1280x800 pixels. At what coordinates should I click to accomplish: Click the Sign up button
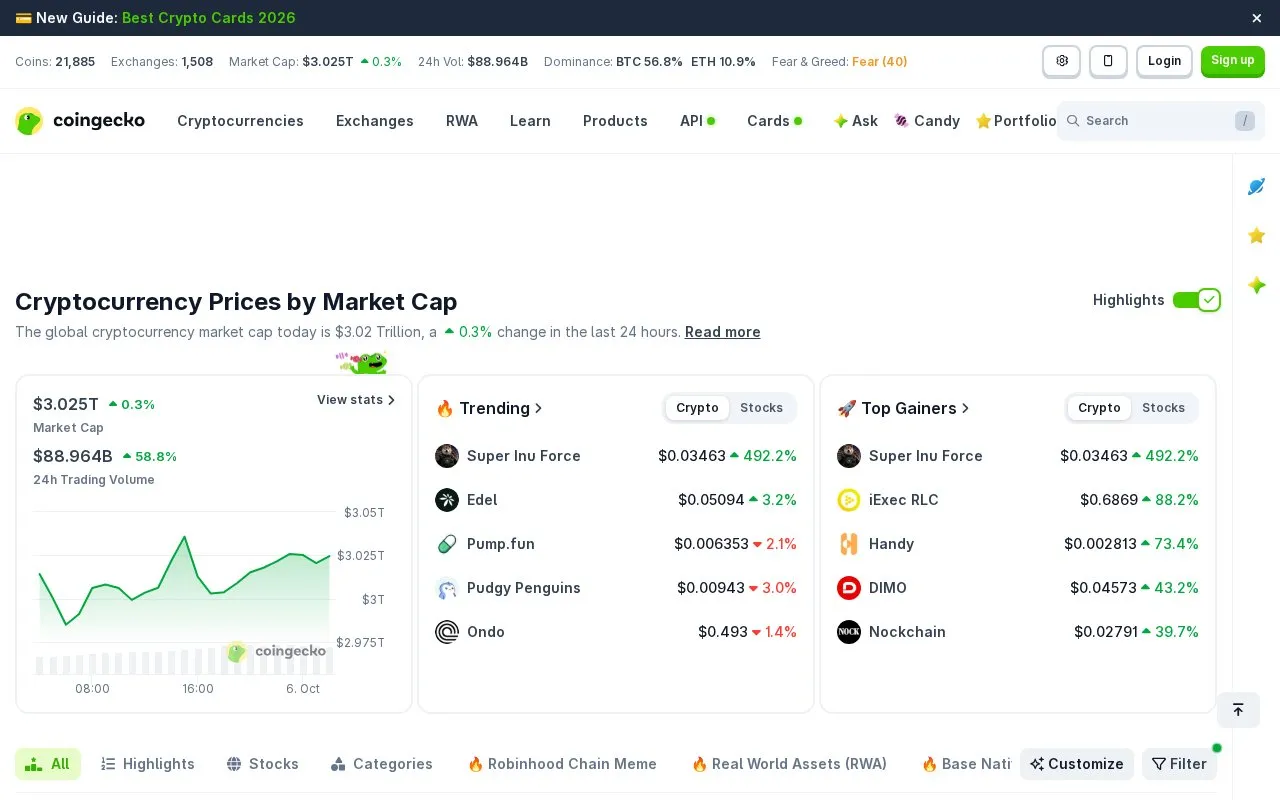click(x=1233, y=61)
